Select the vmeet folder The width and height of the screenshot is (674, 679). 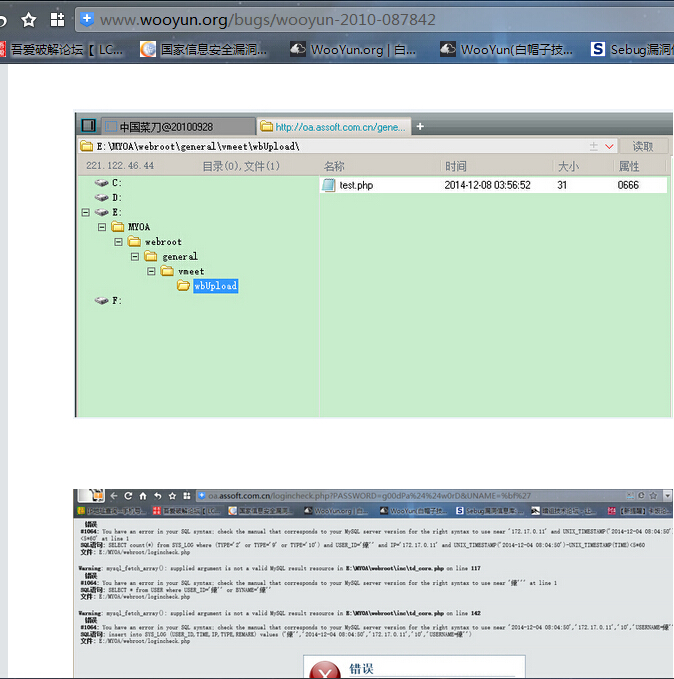pyautogui.click(x=182, y=271)
